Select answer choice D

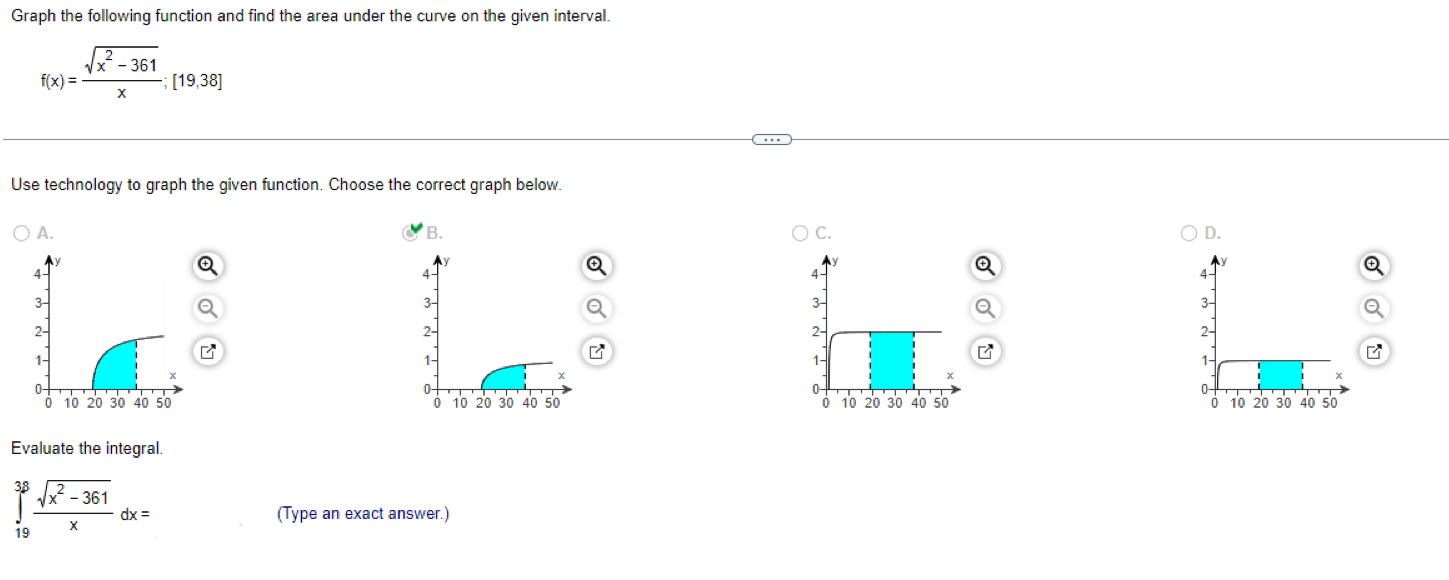(x=1188, y=233)
